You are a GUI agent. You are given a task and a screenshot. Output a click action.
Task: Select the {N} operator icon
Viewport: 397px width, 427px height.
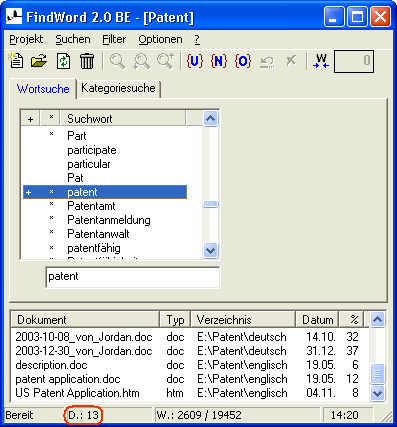pos(219,61)
